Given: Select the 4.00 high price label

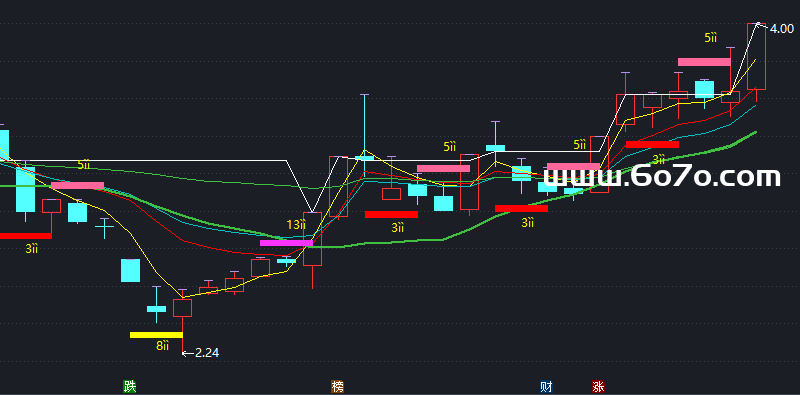Looking at the screenshot, I should [x=781, y=29].
